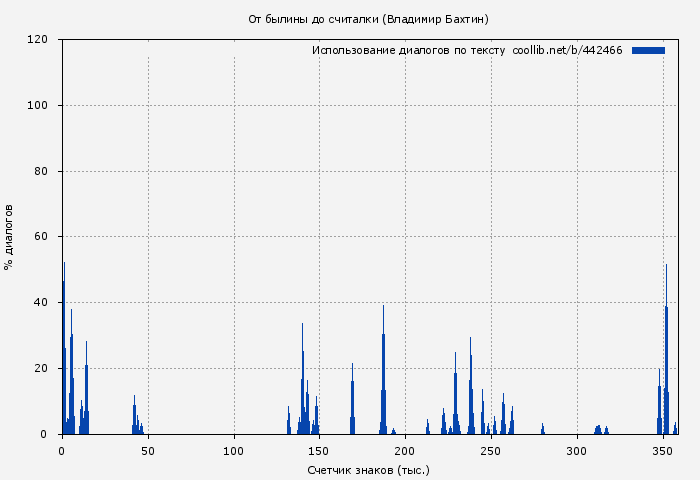The height and width of the screenshot is (480, 700).
Task: Click the 80 label on the vertical axis
Action: click(41, 171)
